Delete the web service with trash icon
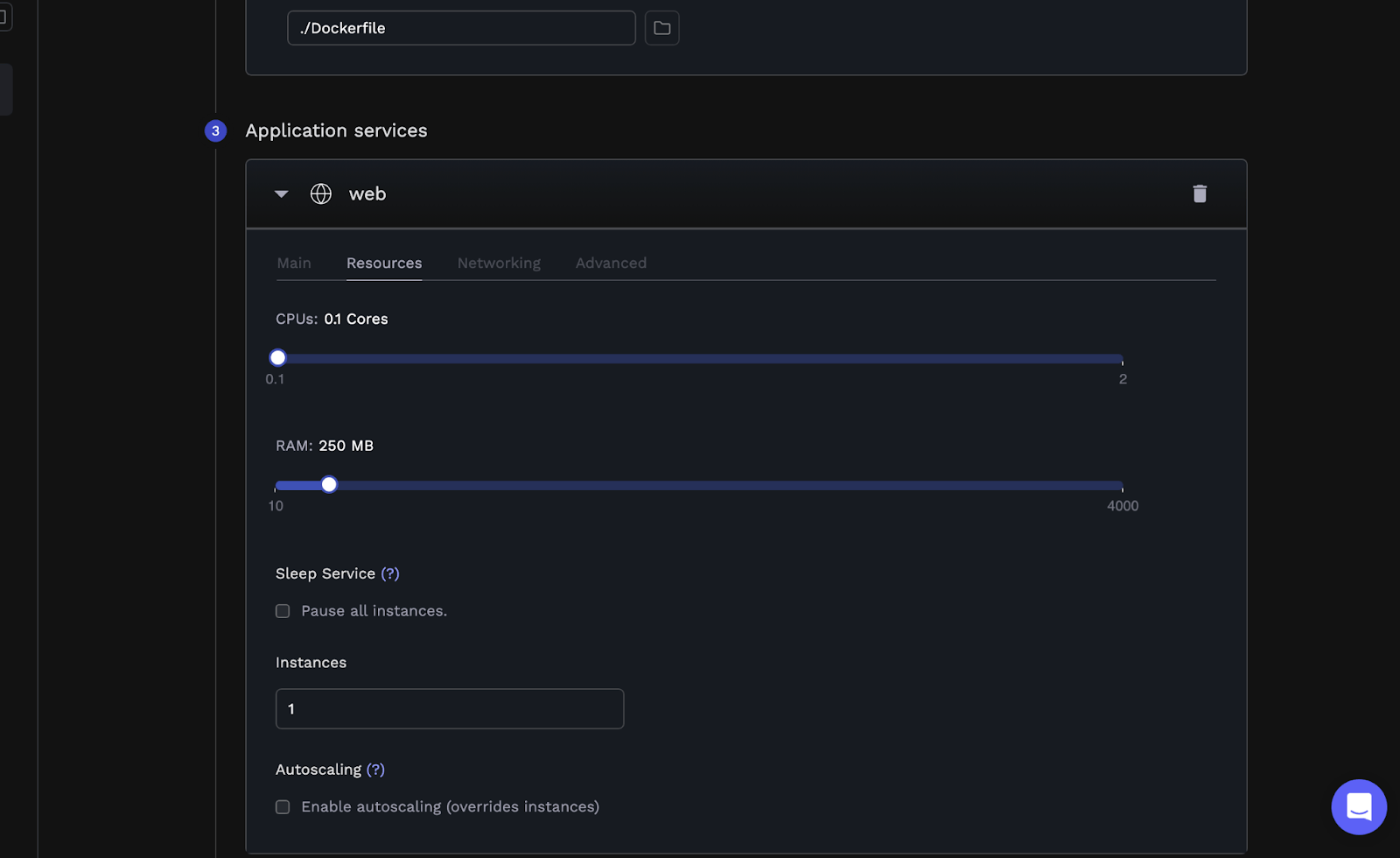Screen dimensions: 1400x858 point(1200,193)
